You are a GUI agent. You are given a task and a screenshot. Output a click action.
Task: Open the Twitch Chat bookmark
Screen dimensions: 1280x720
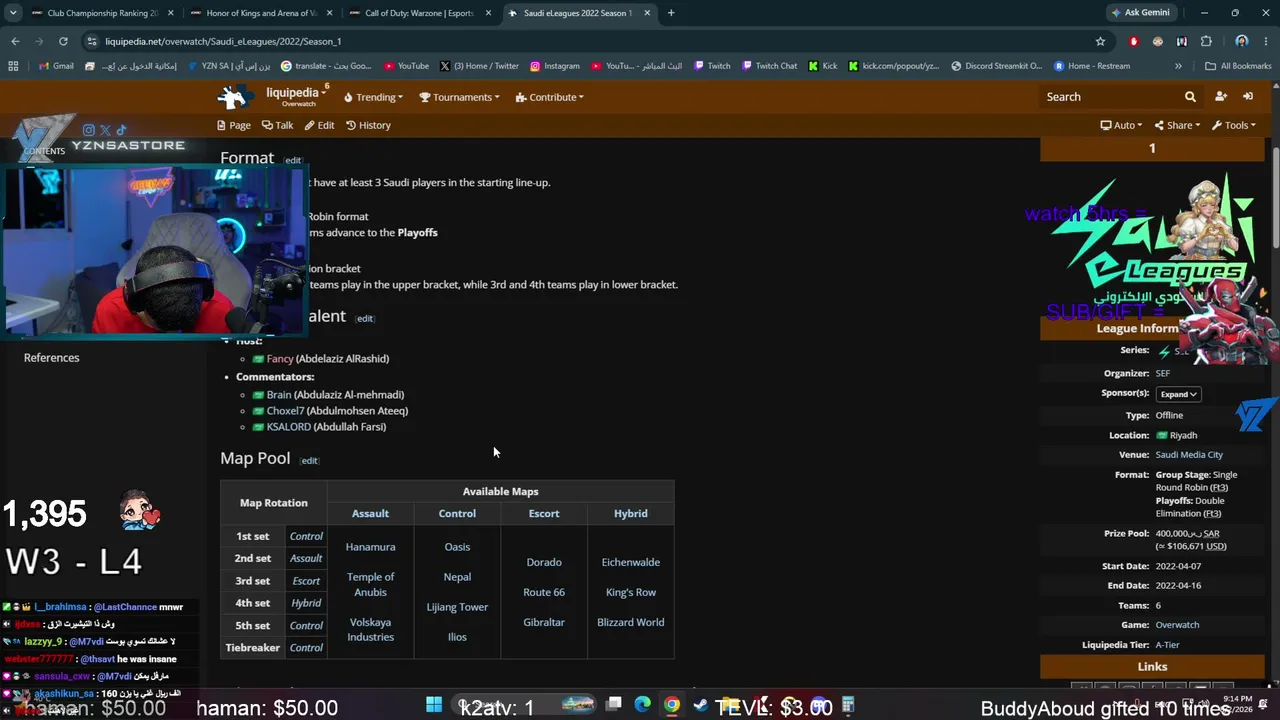tap(770, 66)
